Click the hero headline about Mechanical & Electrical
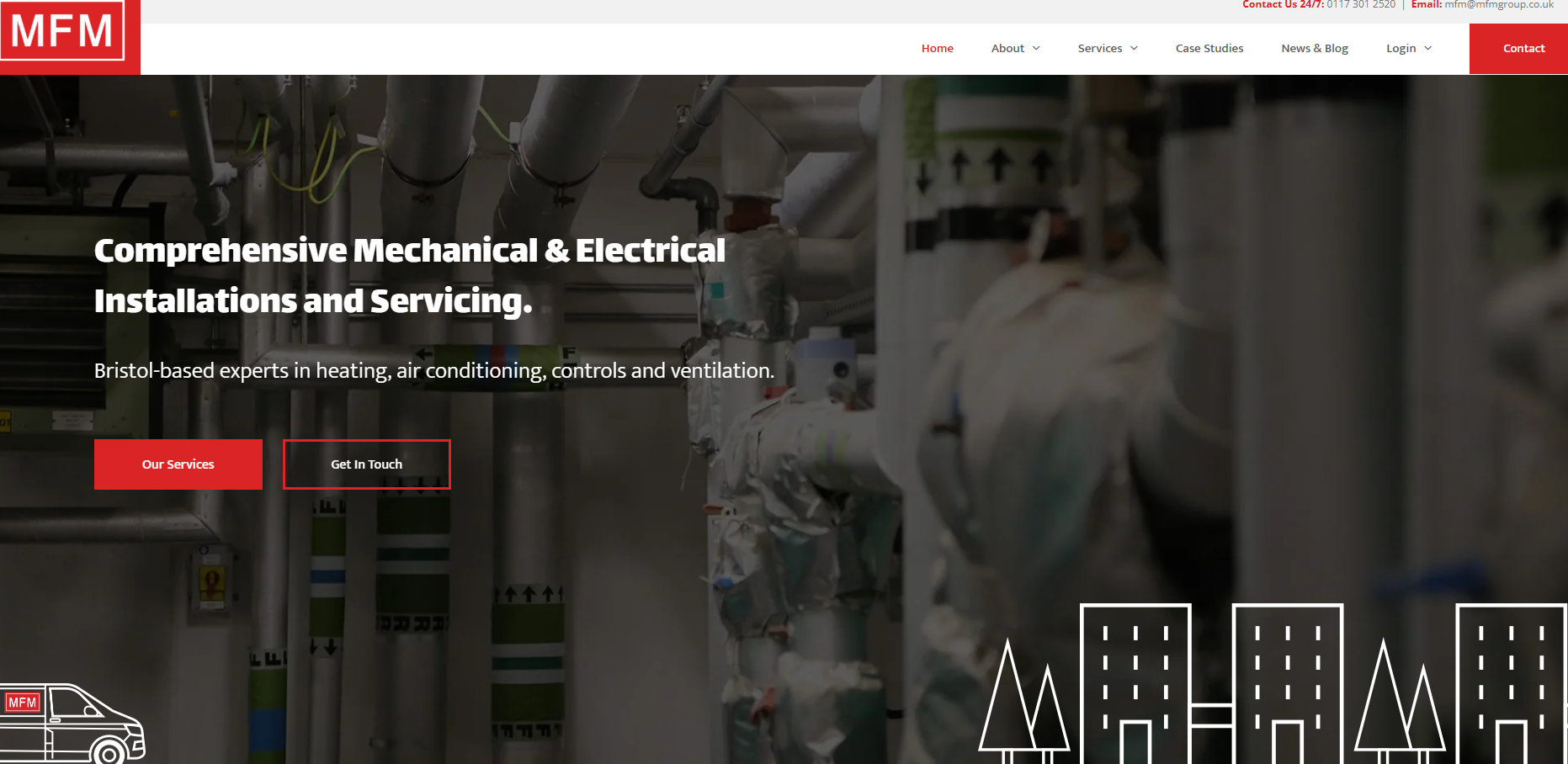 409,275
